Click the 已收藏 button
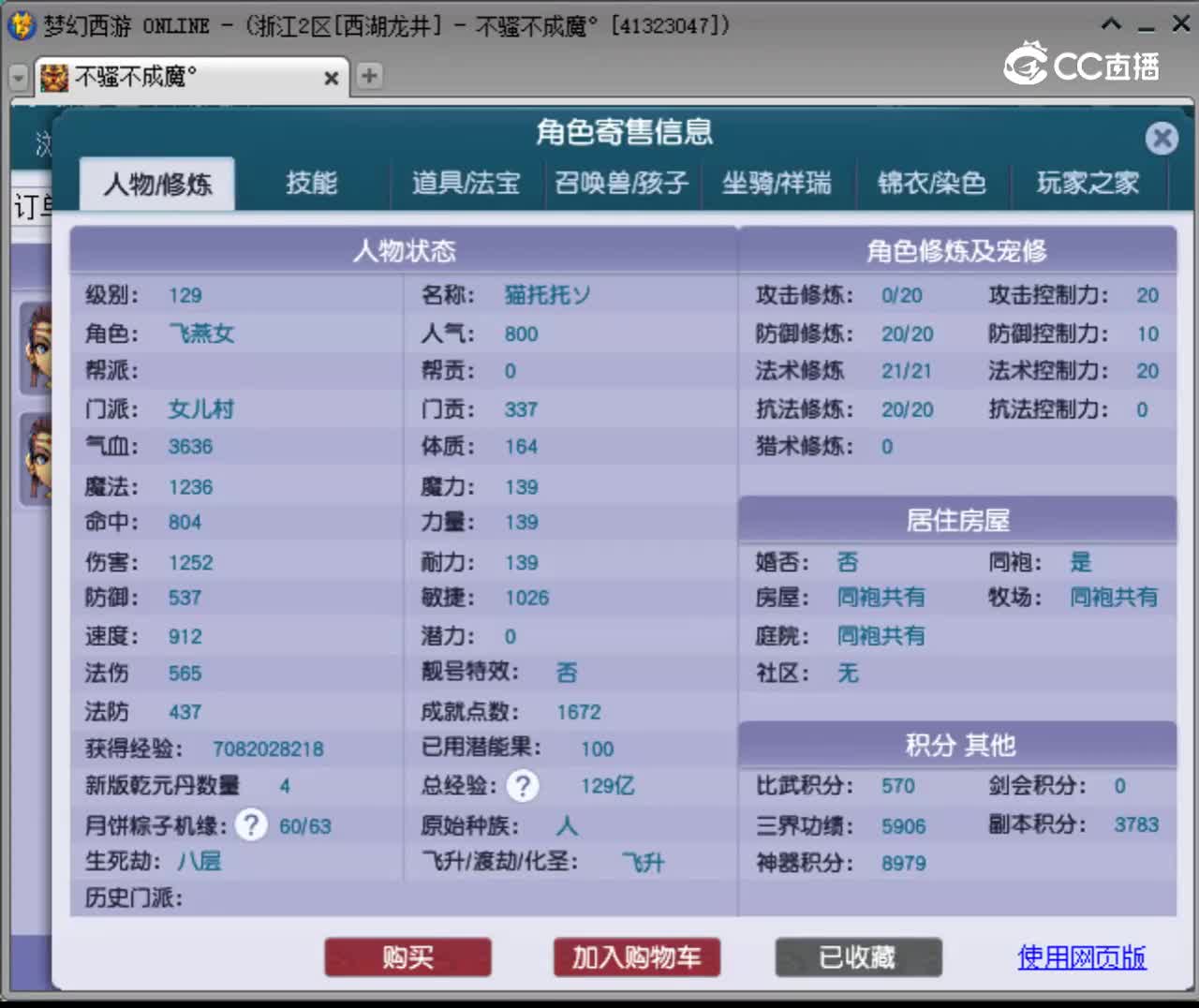Viewport: 1199px width, 1008px height. coord(858,957)
